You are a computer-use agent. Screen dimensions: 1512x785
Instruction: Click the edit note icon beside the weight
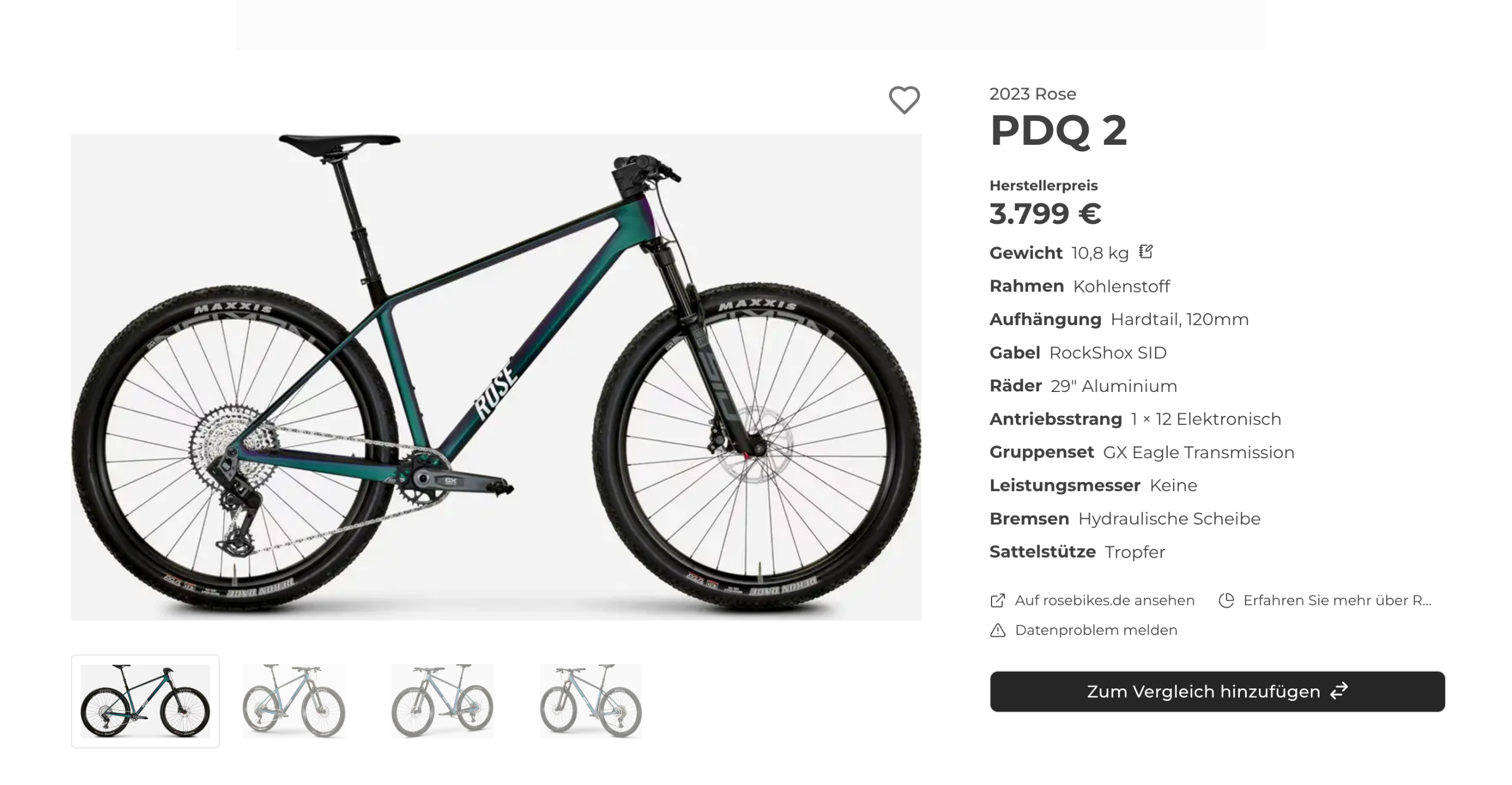point(1146,252)
